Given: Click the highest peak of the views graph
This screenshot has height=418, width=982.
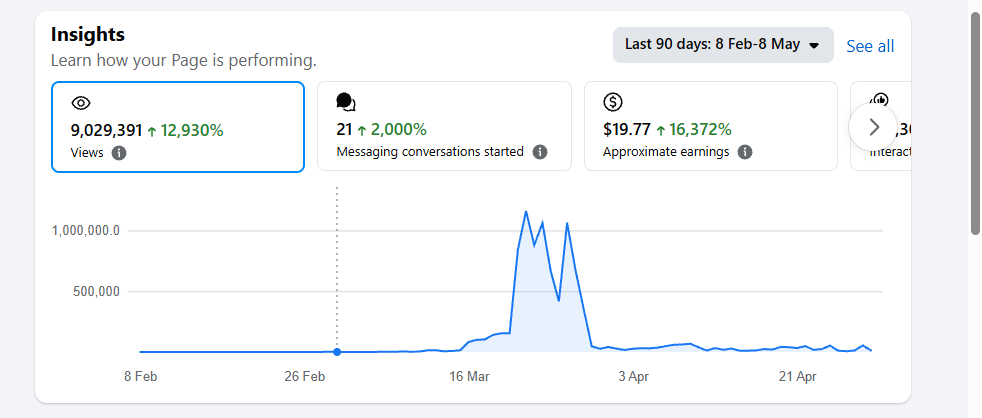Looking at the screenshot, I should tap(525, 212).
